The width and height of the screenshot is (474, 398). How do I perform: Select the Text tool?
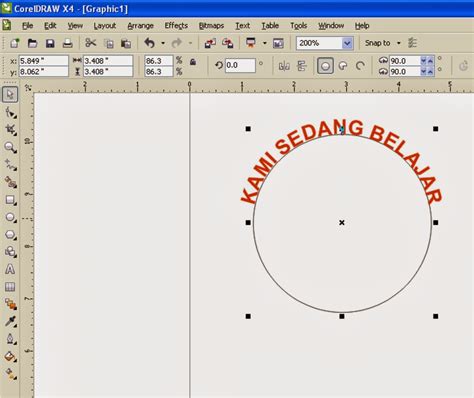tap(10, 269)
